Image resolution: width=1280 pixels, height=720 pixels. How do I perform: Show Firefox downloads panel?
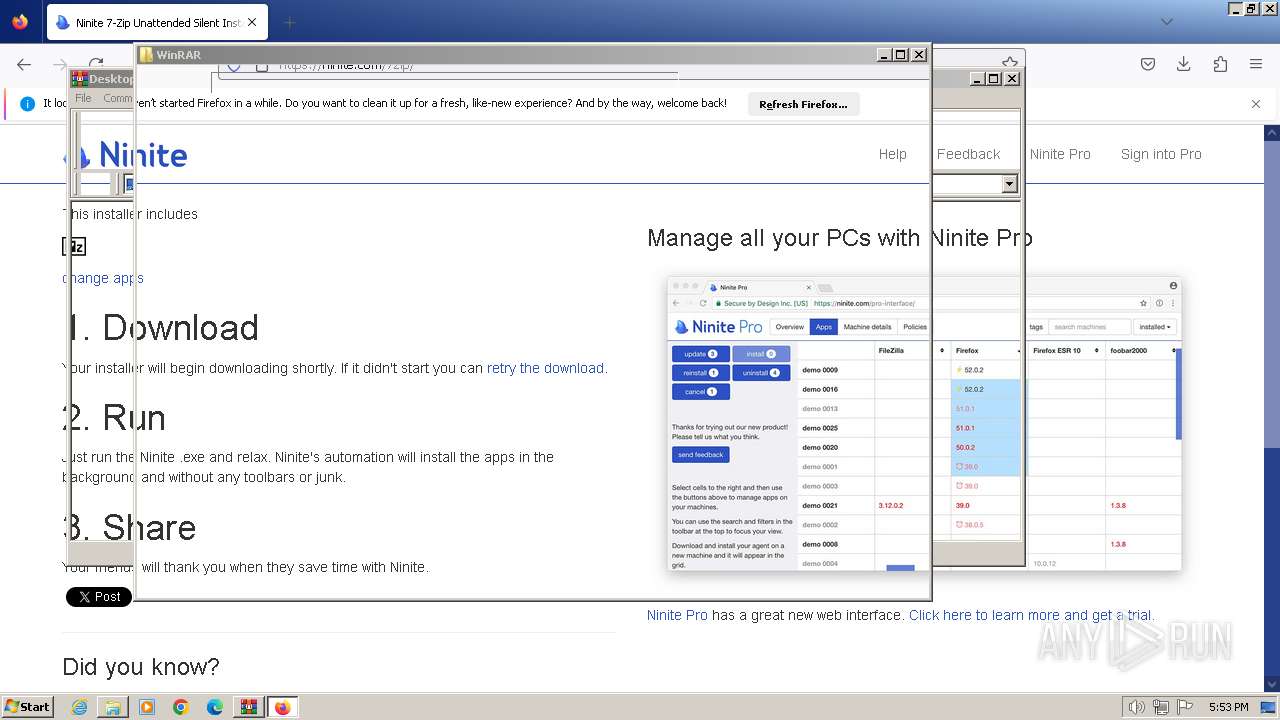(1184, 64)
